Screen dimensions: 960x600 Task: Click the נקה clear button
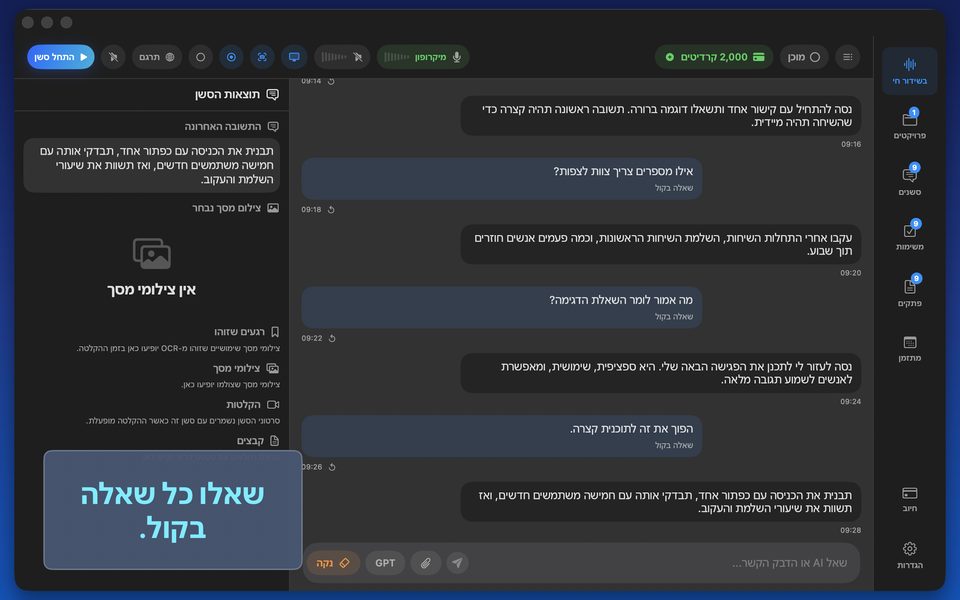[x=333, y=563]
